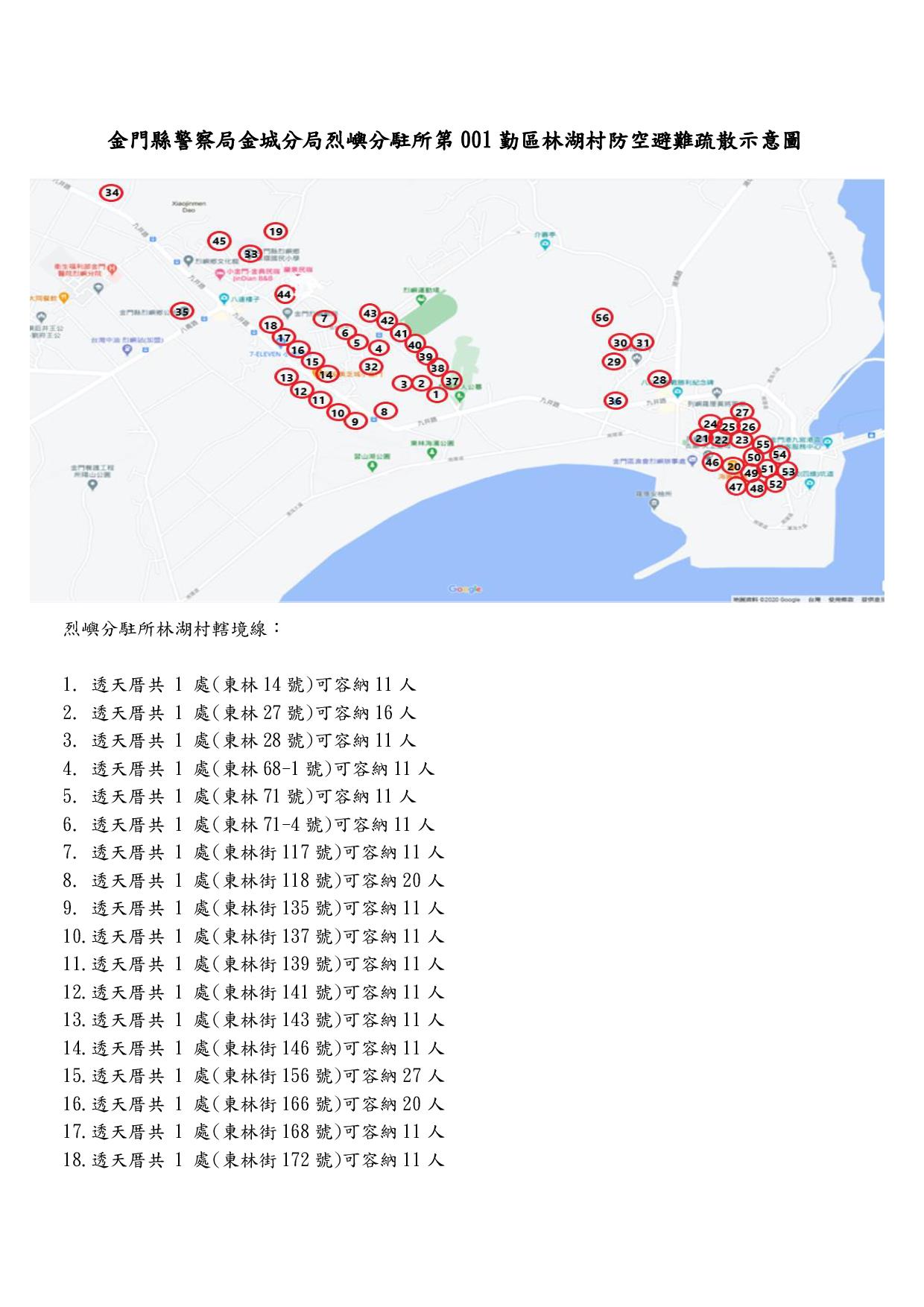Select map marker number 54
Image resolution: width=924 pixels, height=1307 pixels.
[x=779, y=454]
